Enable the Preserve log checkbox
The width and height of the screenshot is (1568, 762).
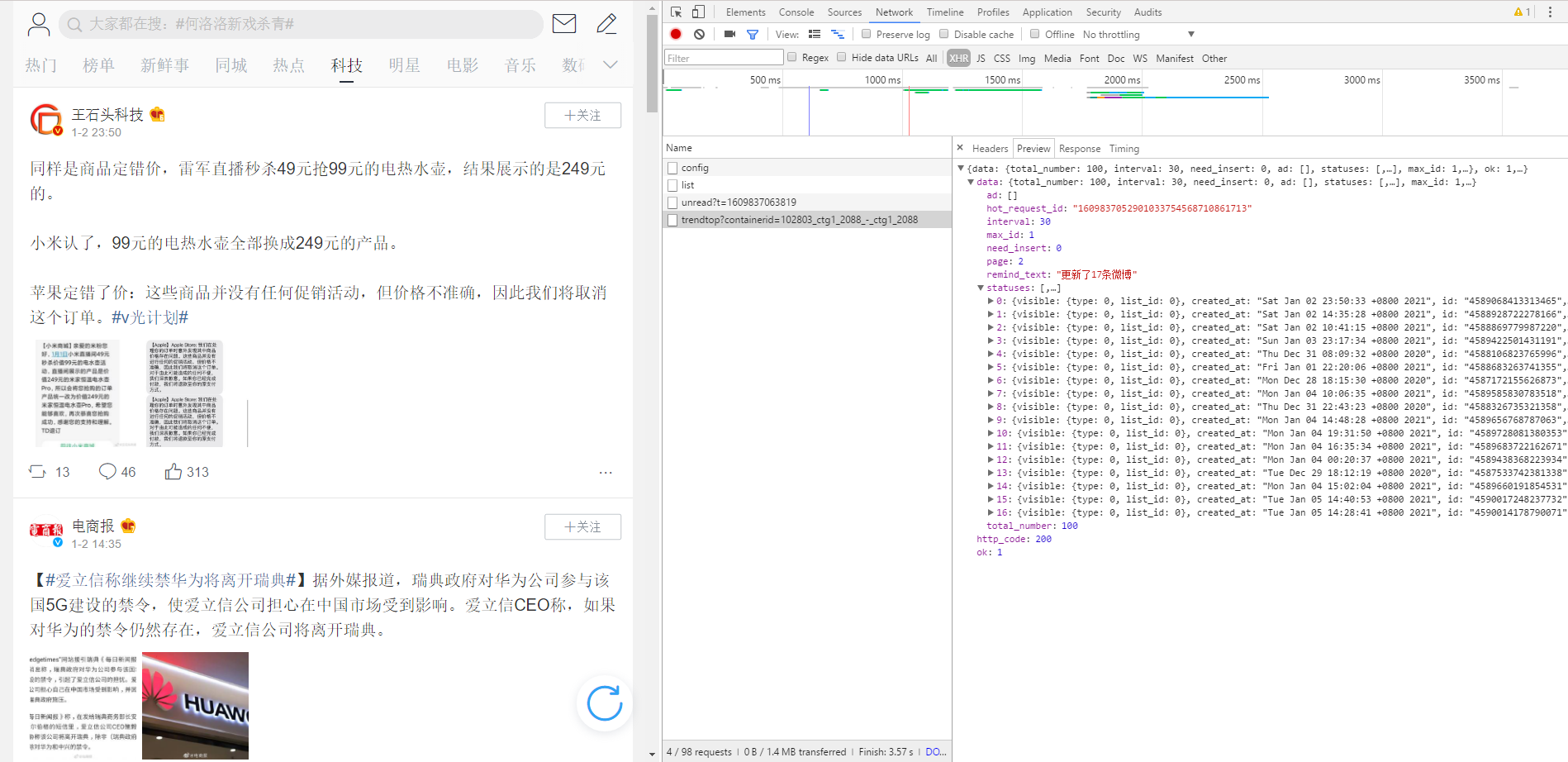[x=866, y=34]
